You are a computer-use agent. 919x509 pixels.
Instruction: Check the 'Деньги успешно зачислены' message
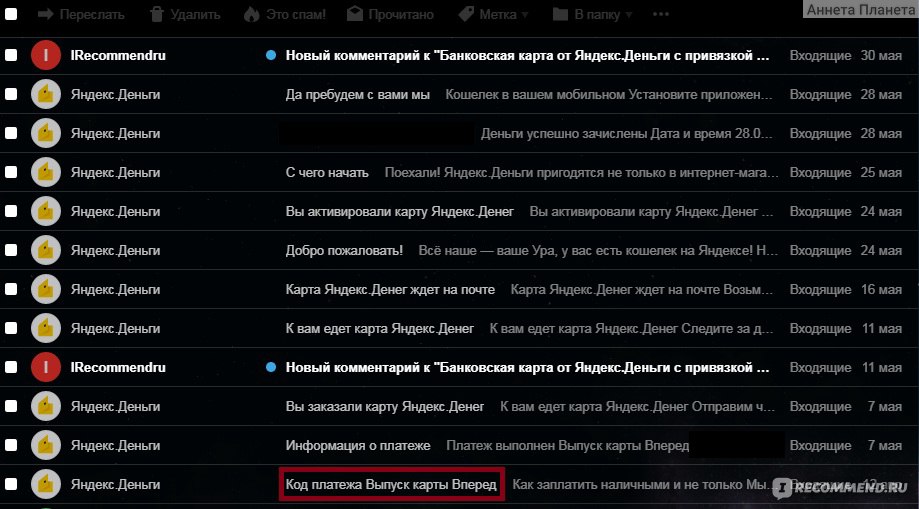[x=11, y=134]
